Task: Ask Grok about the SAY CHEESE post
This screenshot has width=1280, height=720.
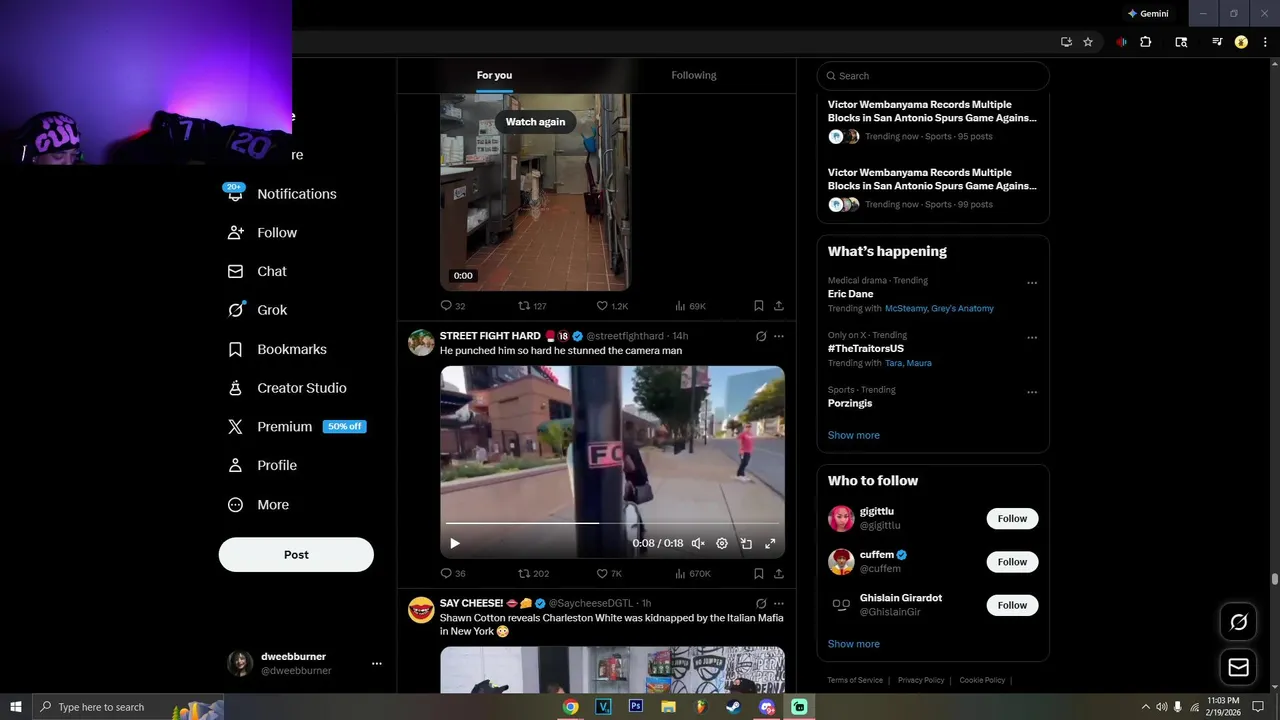Action: tap(761, 603)
